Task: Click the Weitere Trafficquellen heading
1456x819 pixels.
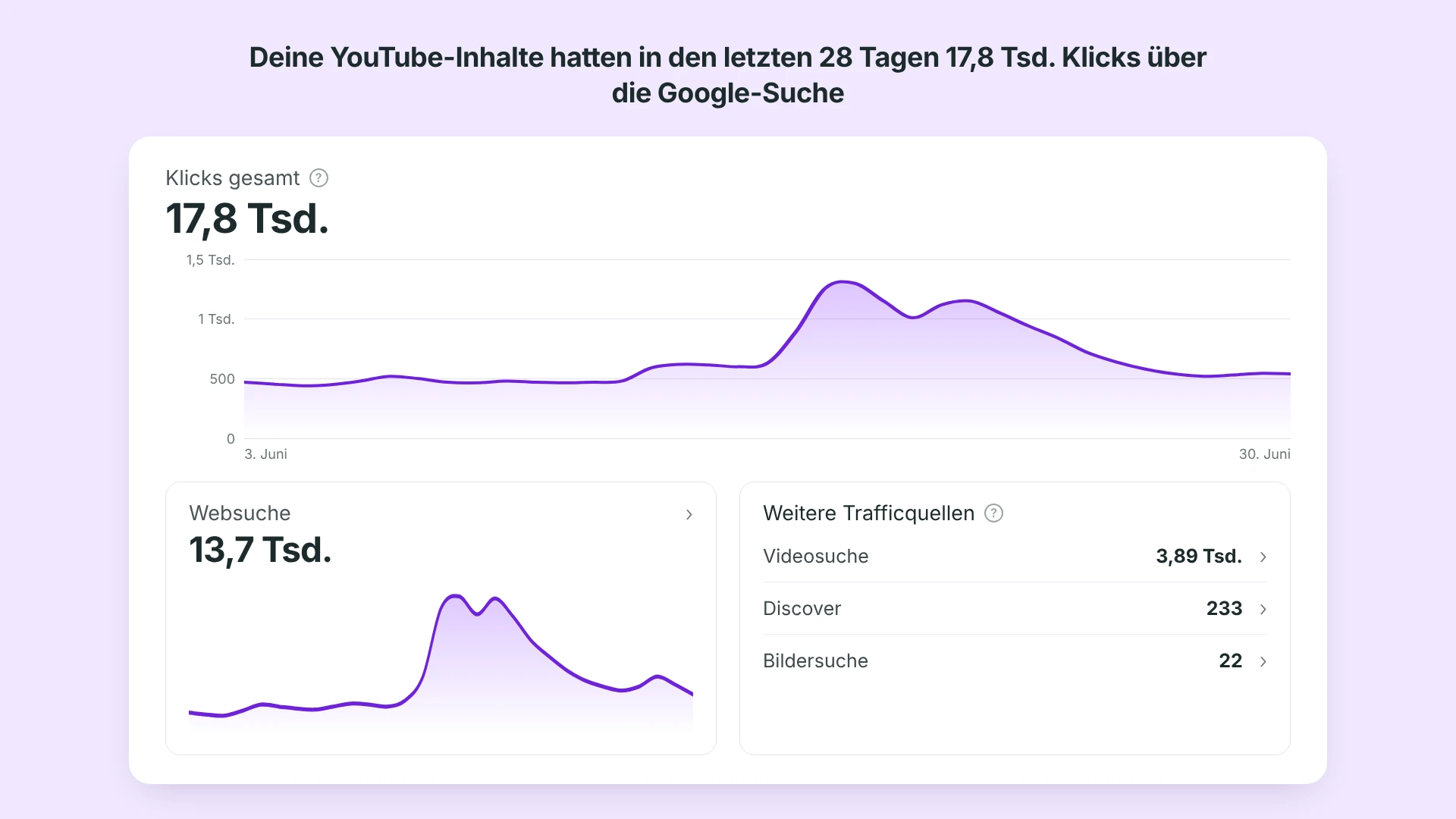Action: (x=868, y=513)
